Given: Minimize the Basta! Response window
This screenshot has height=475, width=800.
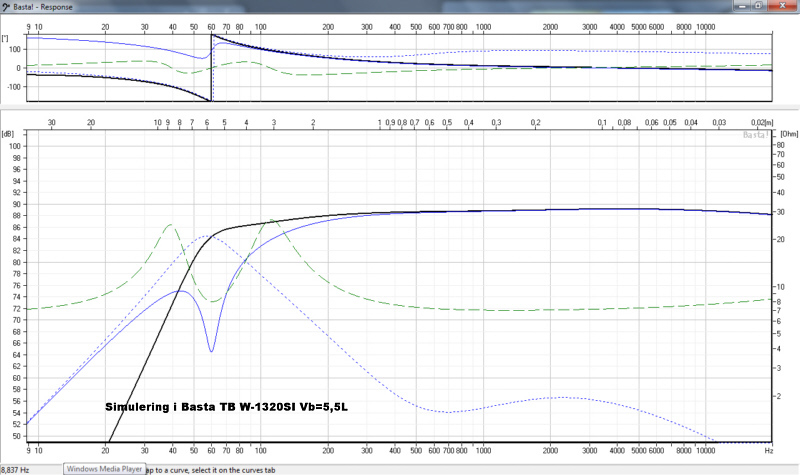Looking at the screenshot, I should pyautogui.click(x=742, y=6).
